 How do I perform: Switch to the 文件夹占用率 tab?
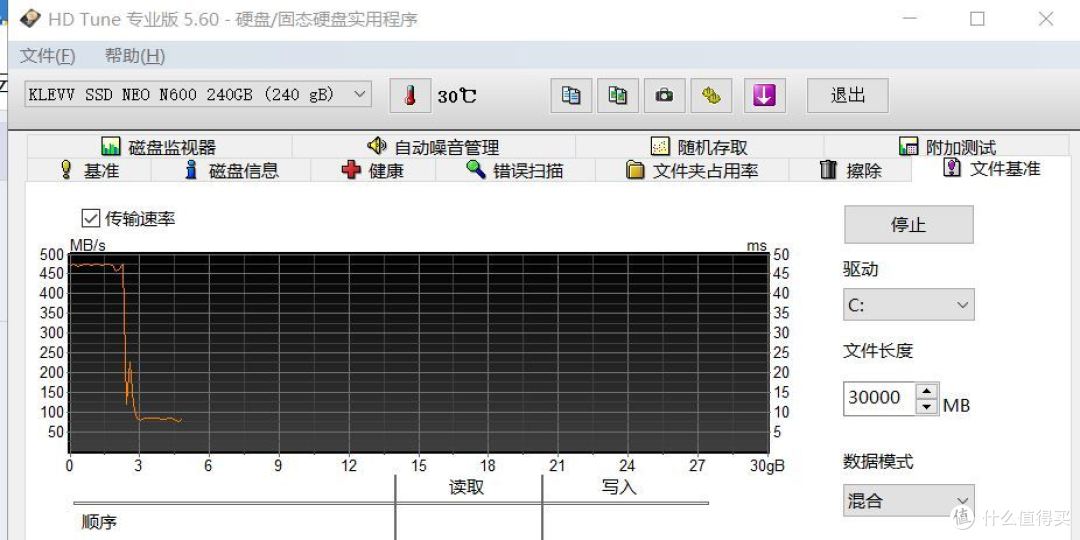click(x=692, y=170)
